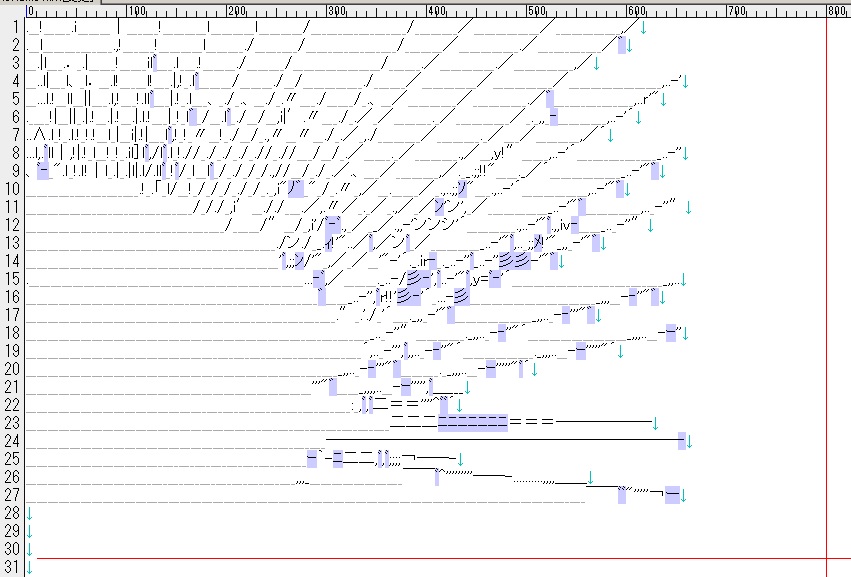The image size is (851, 577).
Task: Select line 24 by its line number
Action: click(x=12, y=441)
